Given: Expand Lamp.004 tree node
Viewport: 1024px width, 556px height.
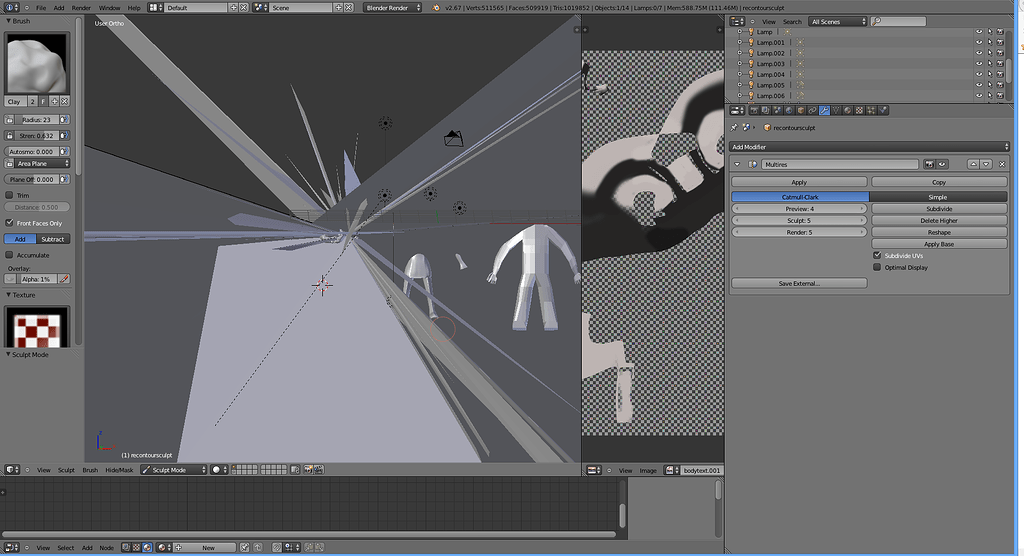Looking at the screenshot, I should click(740, 74).
